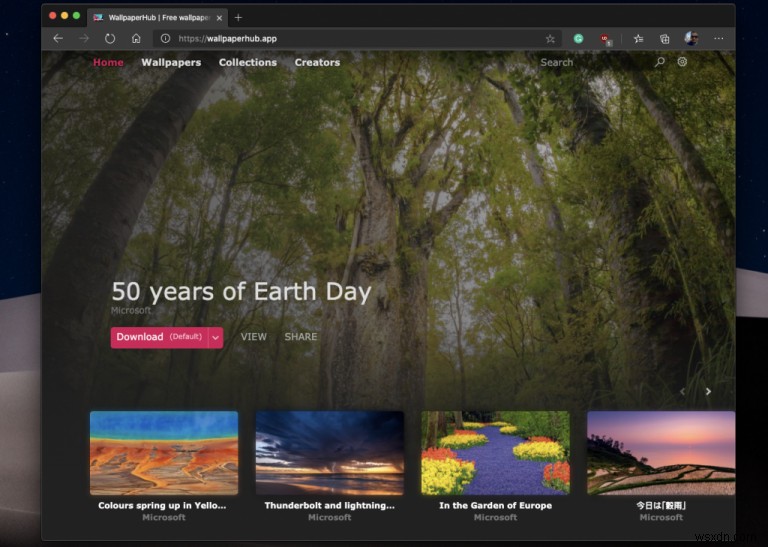Screen dimensions: 768x547
Task: Open the Microsoft creator link under Earth Day title
Action: pyautogui.click(x=131, y=310)
